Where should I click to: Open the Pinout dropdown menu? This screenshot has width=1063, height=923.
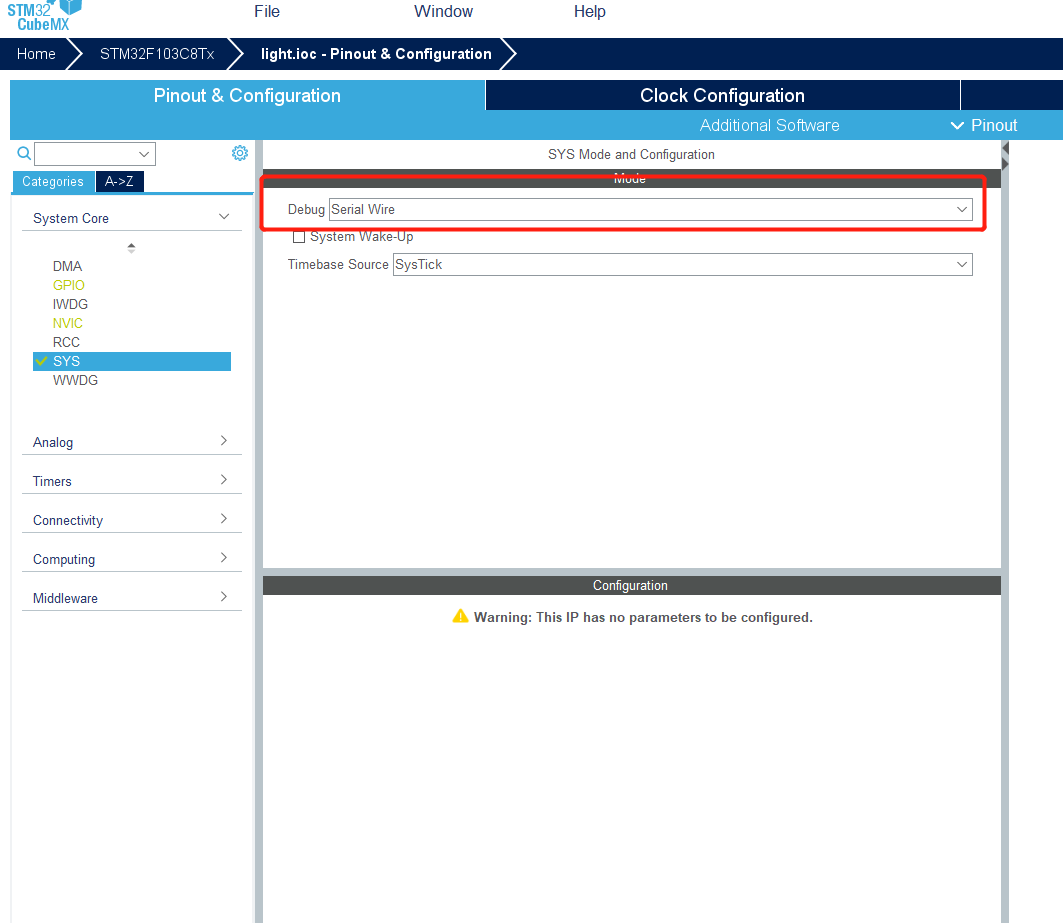pos(984,125)
